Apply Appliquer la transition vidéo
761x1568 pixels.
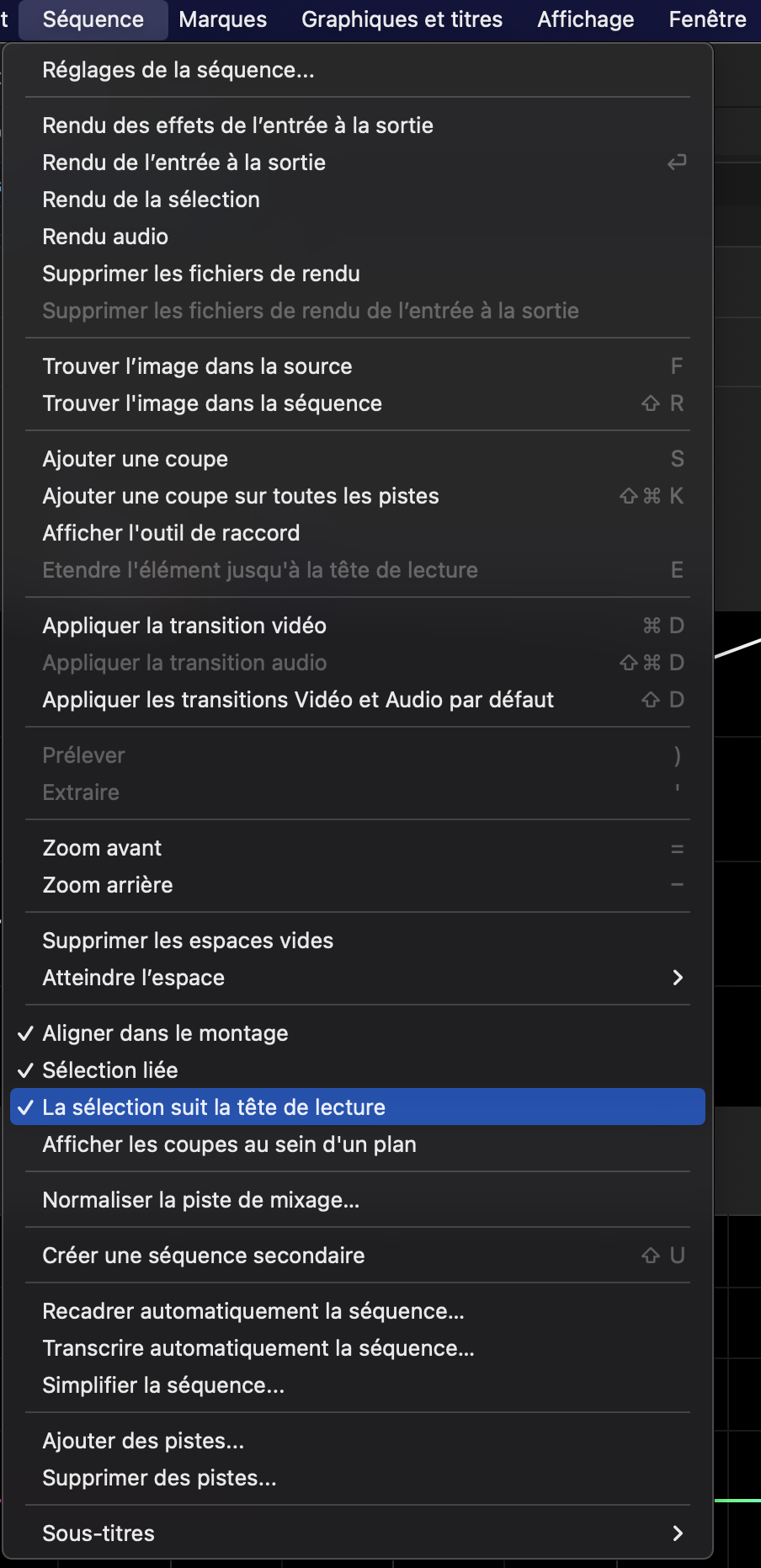(x=184, y=625)
